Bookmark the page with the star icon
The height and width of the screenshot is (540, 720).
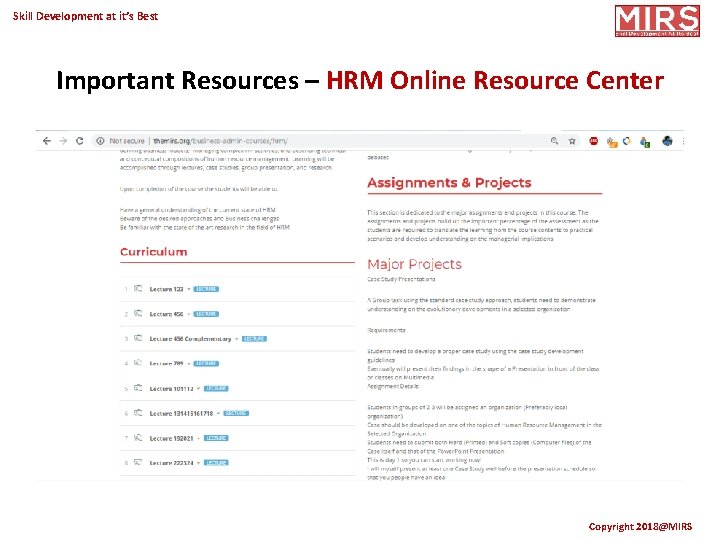572,141
